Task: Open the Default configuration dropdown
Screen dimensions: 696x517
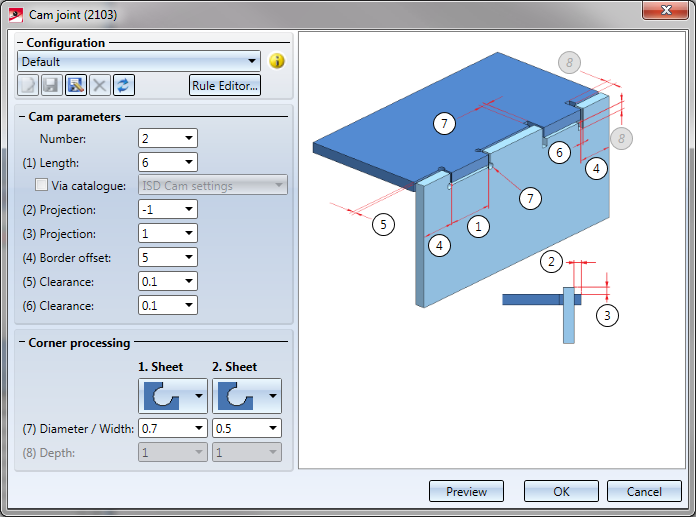Action: [139, 61]
